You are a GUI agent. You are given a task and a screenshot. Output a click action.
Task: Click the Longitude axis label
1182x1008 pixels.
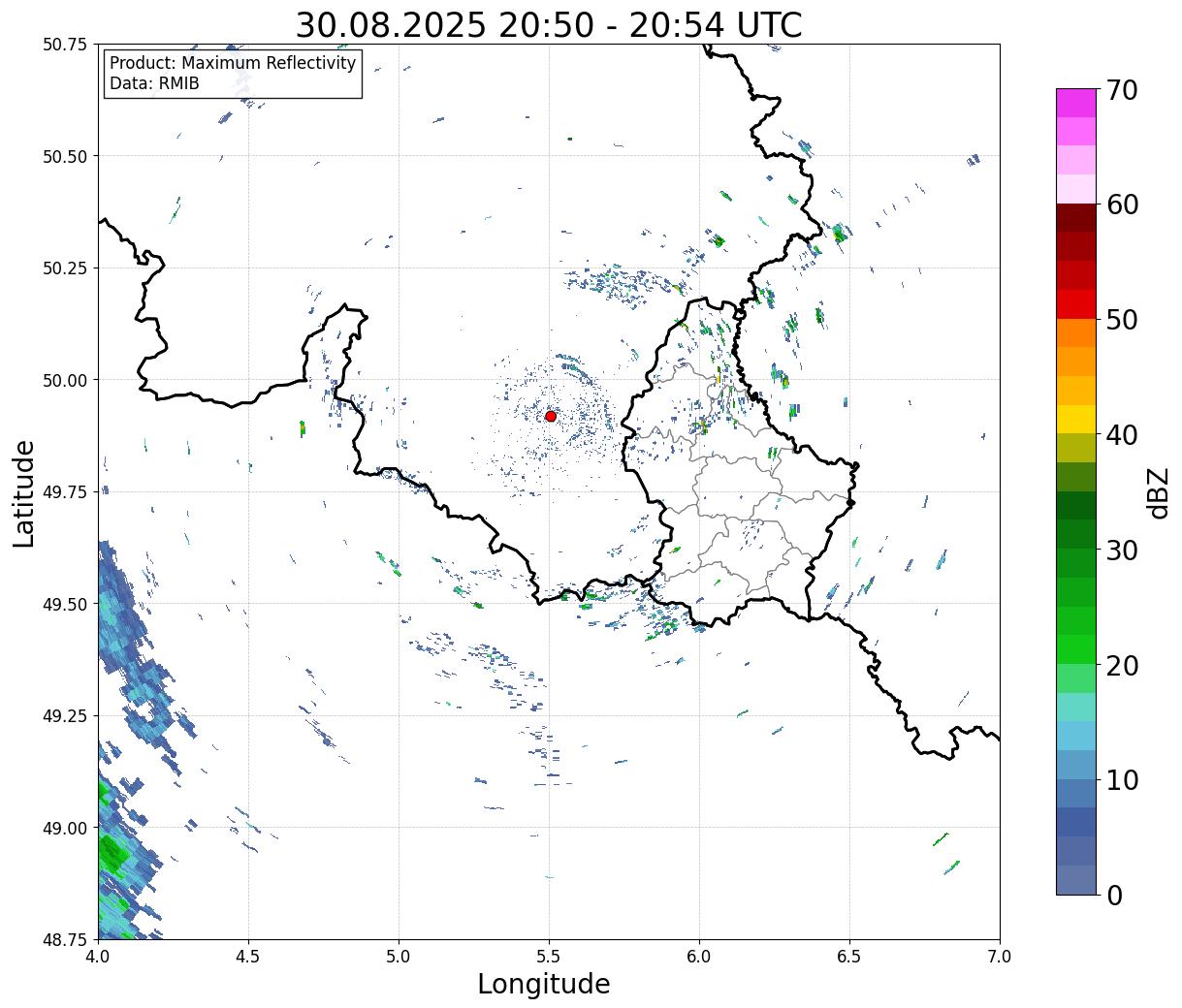pos(544,984)
